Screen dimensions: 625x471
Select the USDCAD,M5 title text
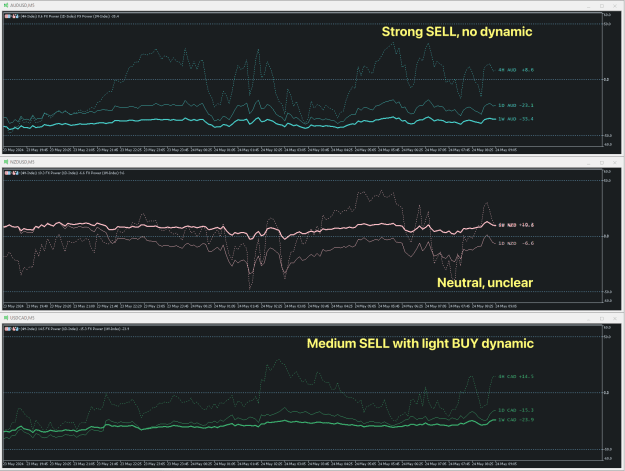[22, 318]
